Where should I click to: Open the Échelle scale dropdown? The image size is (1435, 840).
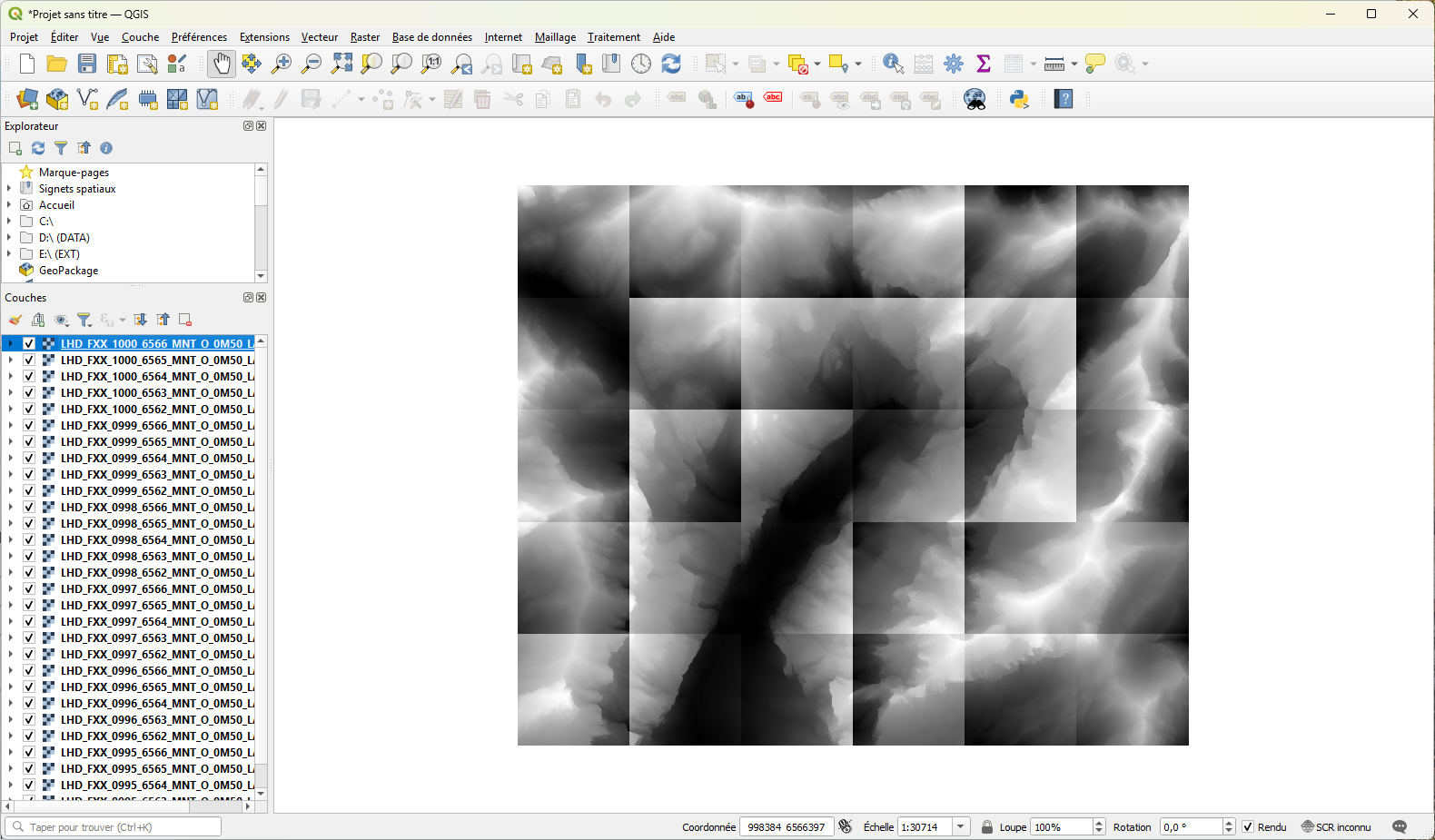point(960,827)
